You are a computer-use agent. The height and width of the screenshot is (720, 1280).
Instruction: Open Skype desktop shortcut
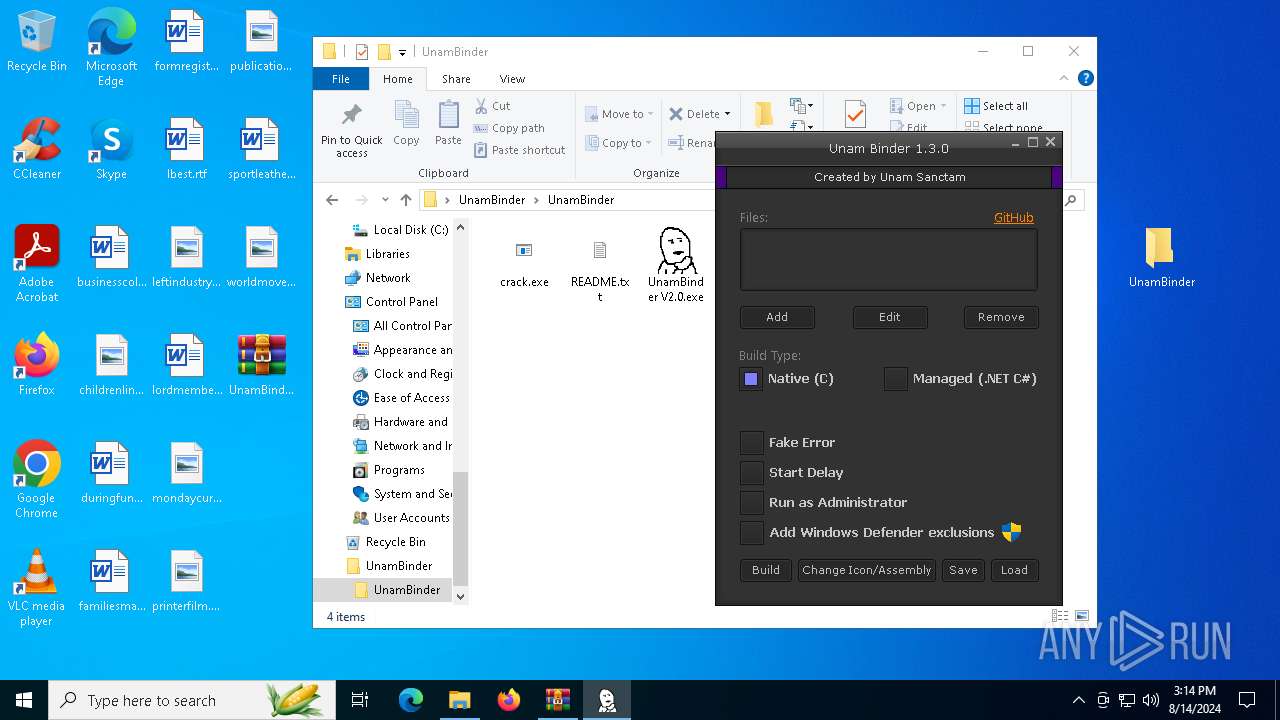(x=111, y=149)
